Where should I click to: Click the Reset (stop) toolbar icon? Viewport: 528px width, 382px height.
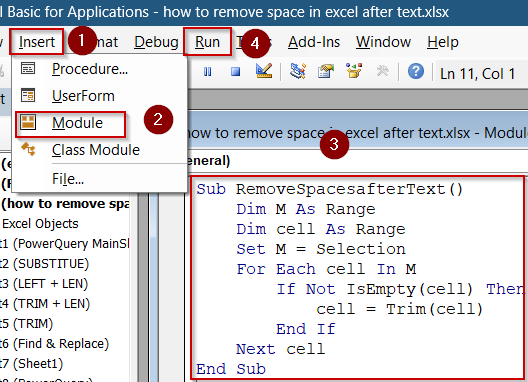tap(235, 71)
